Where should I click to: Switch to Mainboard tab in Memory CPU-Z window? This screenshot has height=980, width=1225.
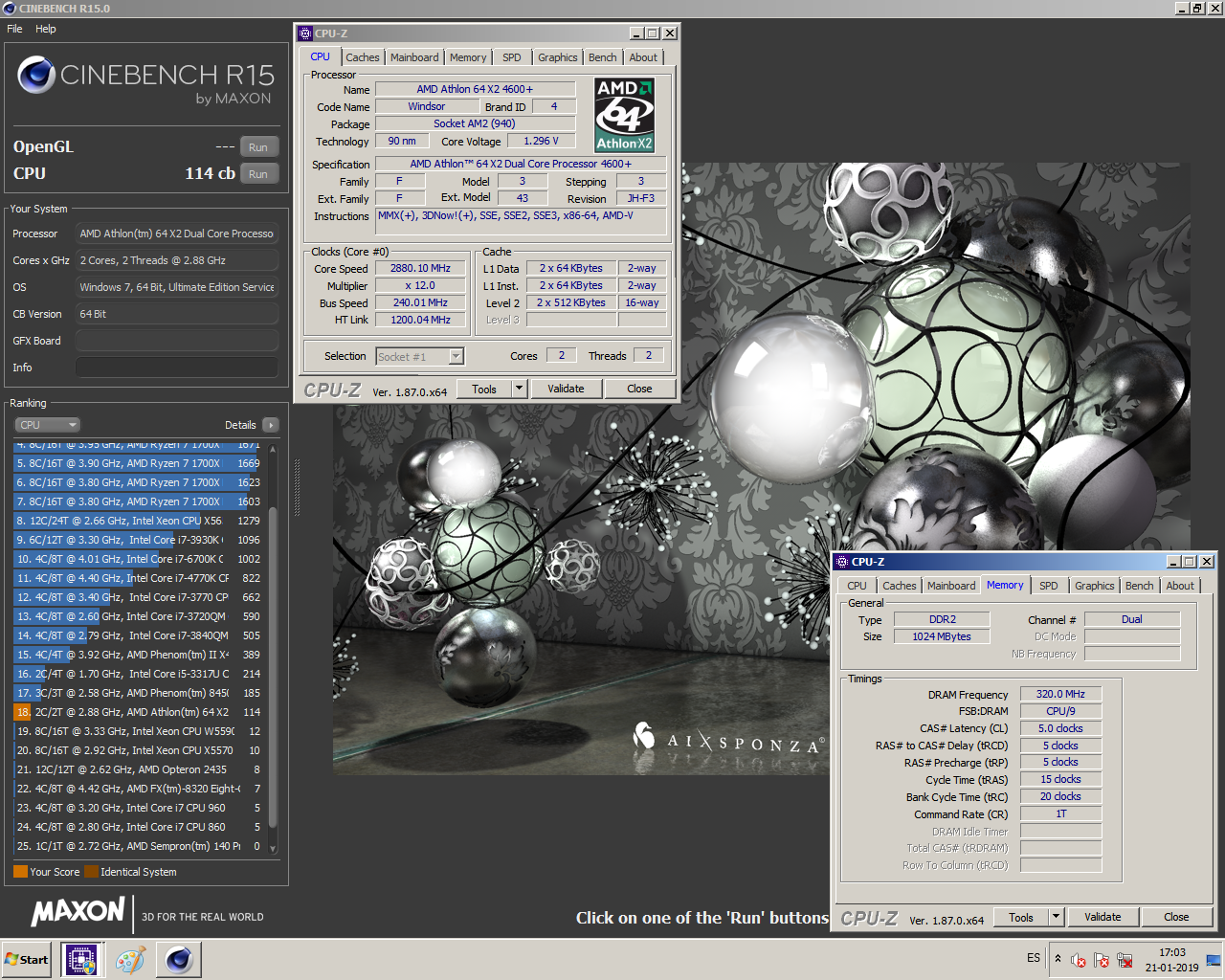(x=951, y=586)
